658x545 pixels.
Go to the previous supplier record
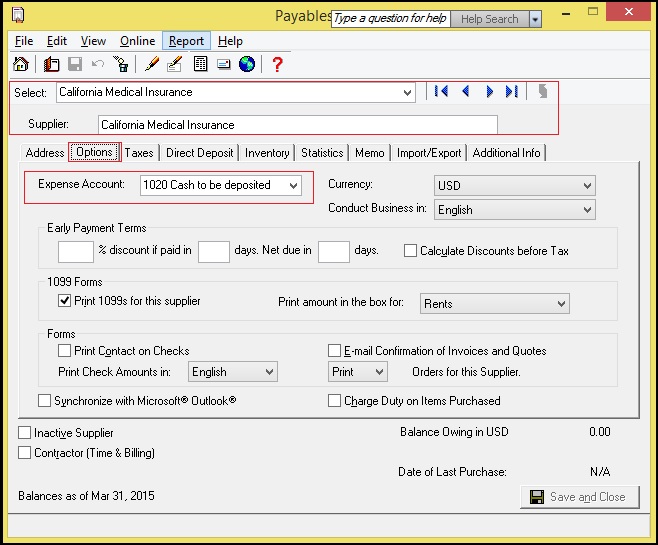coord(465,92)
